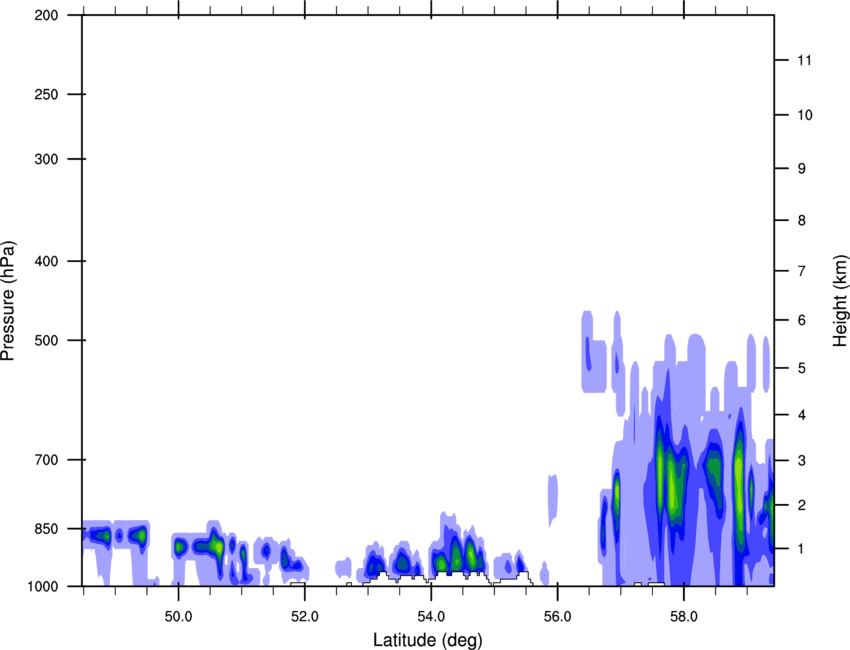
Task: Click the Height (km) axis title
Action: tap(839, 300)
